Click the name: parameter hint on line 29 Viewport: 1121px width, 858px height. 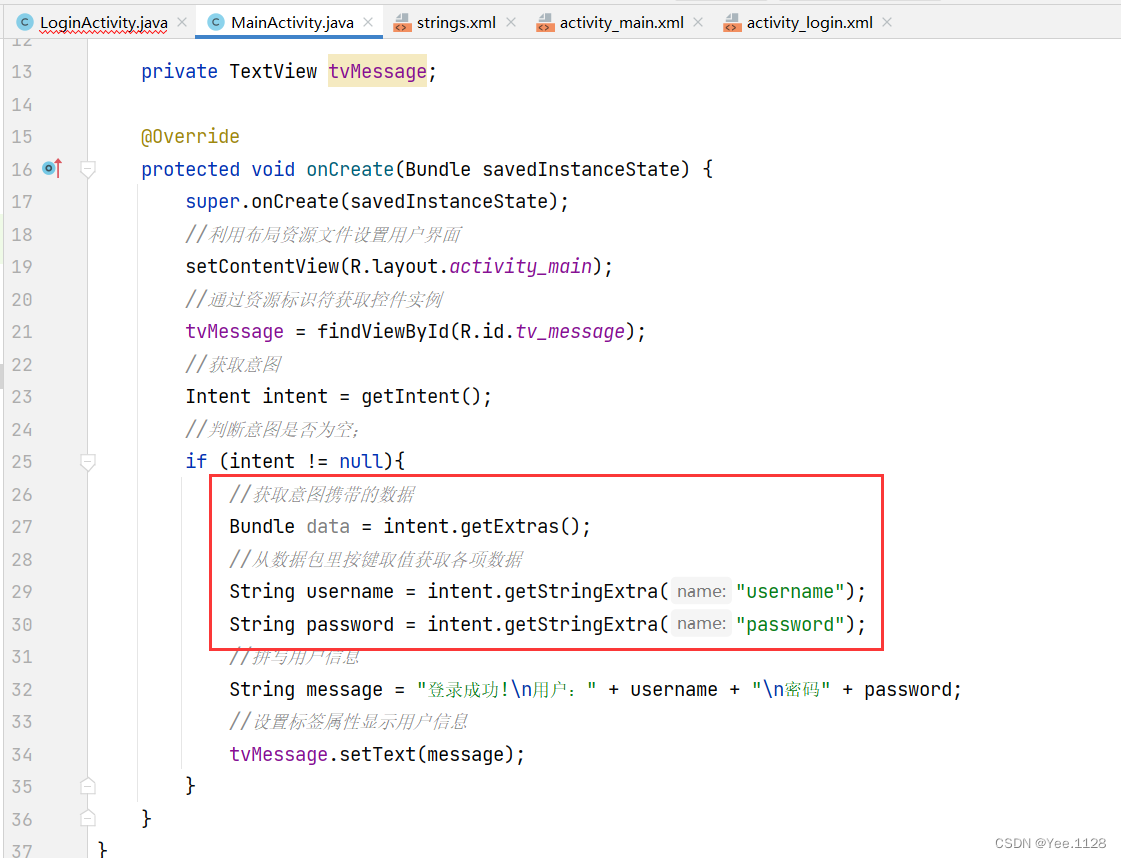701,592
